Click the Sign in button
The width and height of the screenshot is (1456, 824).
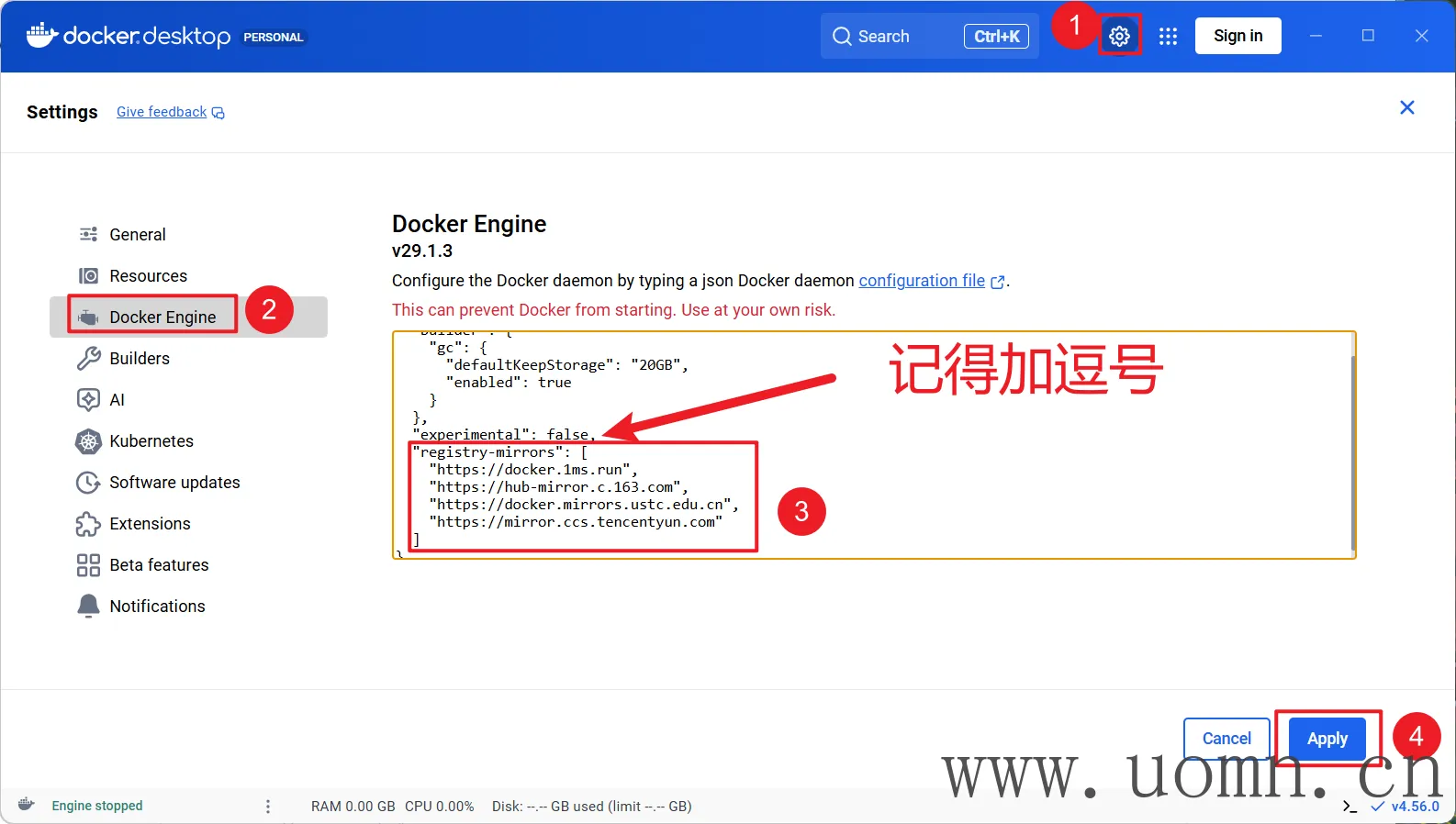pos(1238,37)
